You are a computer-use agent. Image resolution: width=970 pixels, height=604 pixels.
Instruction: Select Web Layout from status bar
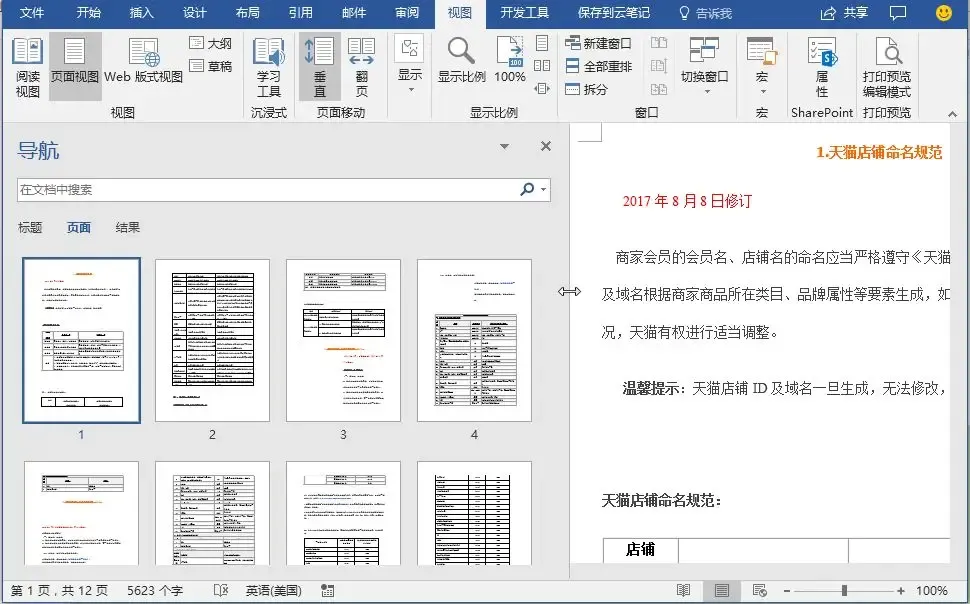point(760,590)
